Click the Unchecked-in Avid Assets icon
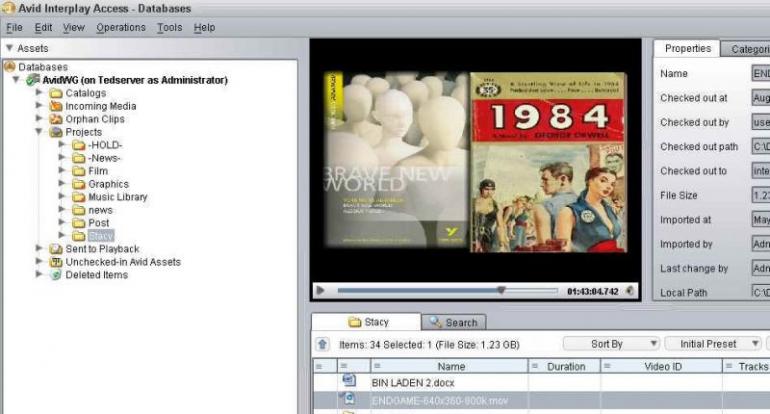 (56, 262)
